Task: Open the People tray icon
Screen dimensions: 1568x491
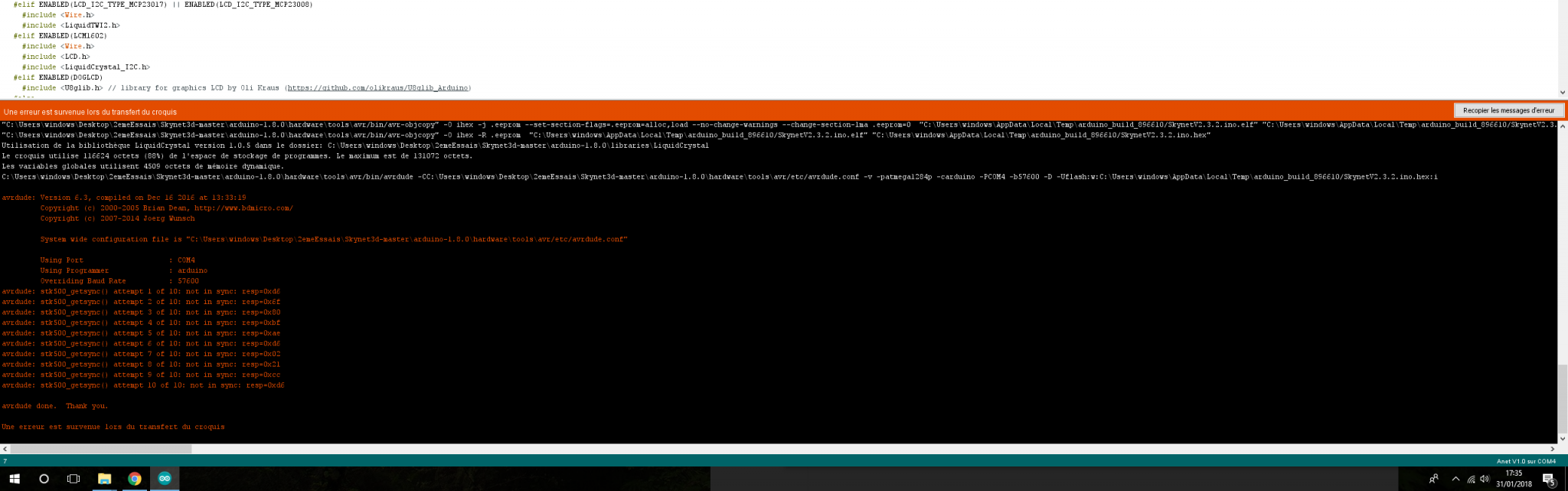Action: tap(1433, 480)
